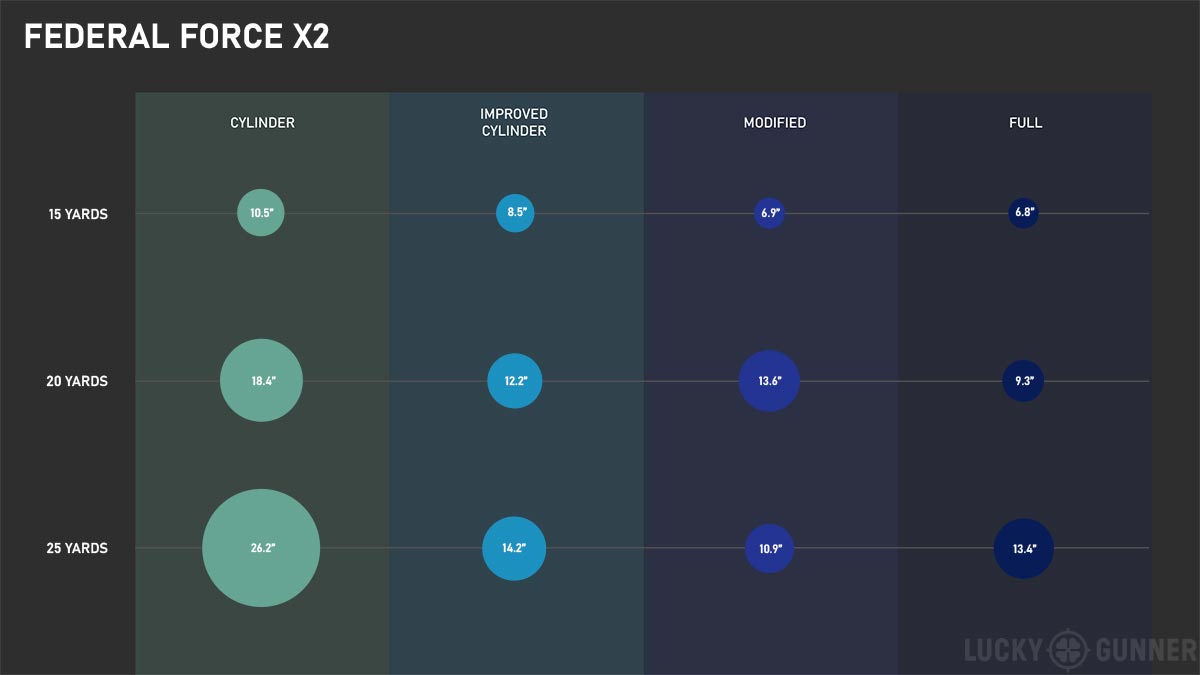Click the 10.5" cylinder circle at 15 yards
Viewport: 1200px width, 675px height.
click(x=261, y=212)
